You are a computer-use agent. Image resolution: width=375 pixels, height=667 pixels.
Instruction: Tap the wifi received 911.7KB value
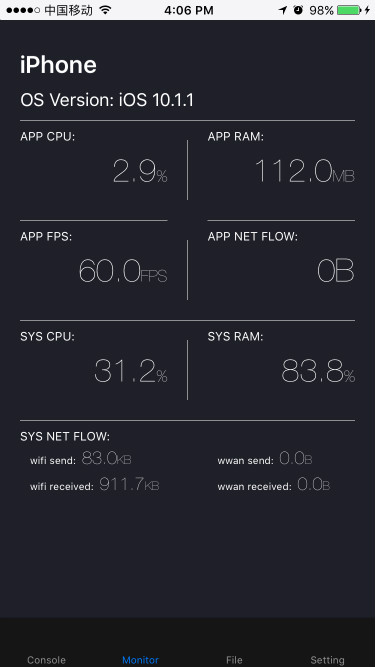pyautogui.click(x=129, y=484)
